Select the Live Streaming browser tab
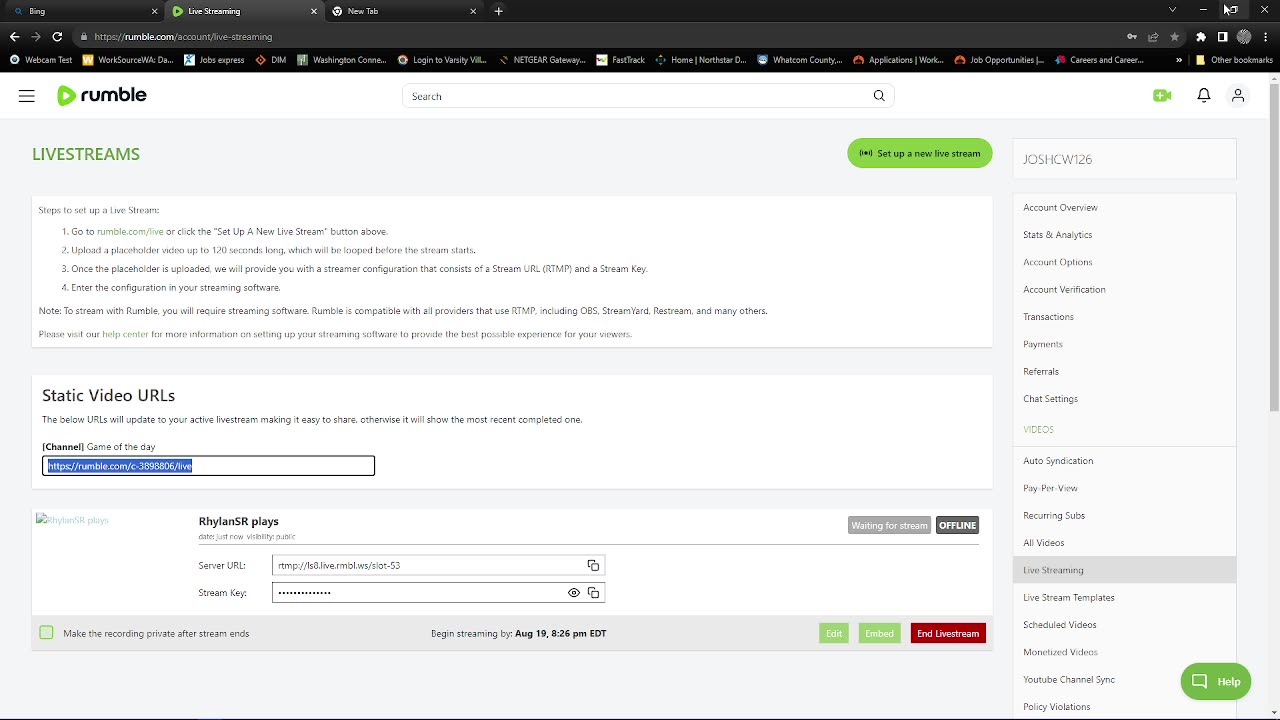 coord(244,11)
